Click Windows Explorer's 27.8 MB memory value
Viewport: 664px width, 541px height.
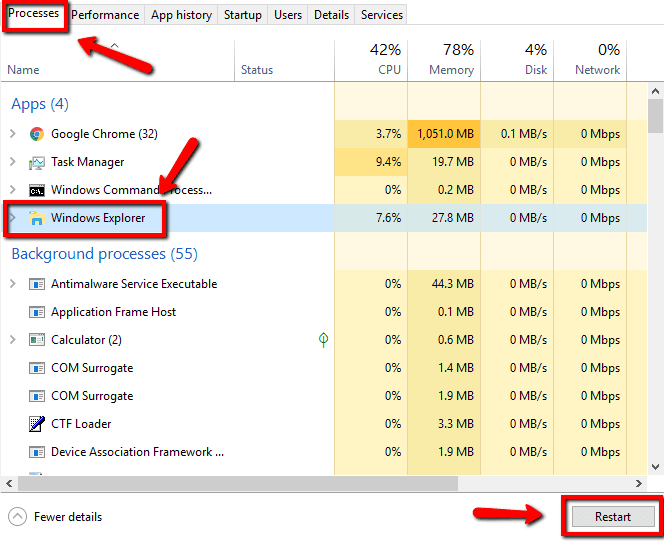point(453,218)
